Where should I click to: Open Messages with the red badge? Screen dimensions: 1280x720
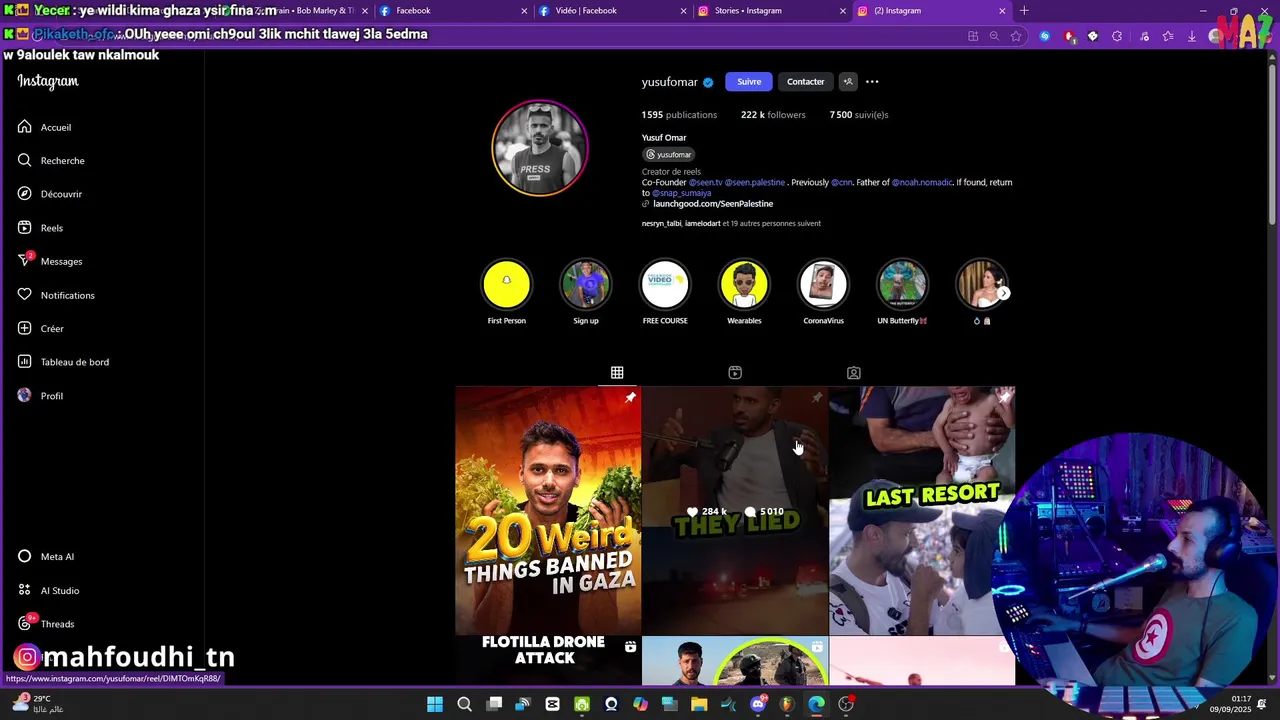click(x=49, y=261)
